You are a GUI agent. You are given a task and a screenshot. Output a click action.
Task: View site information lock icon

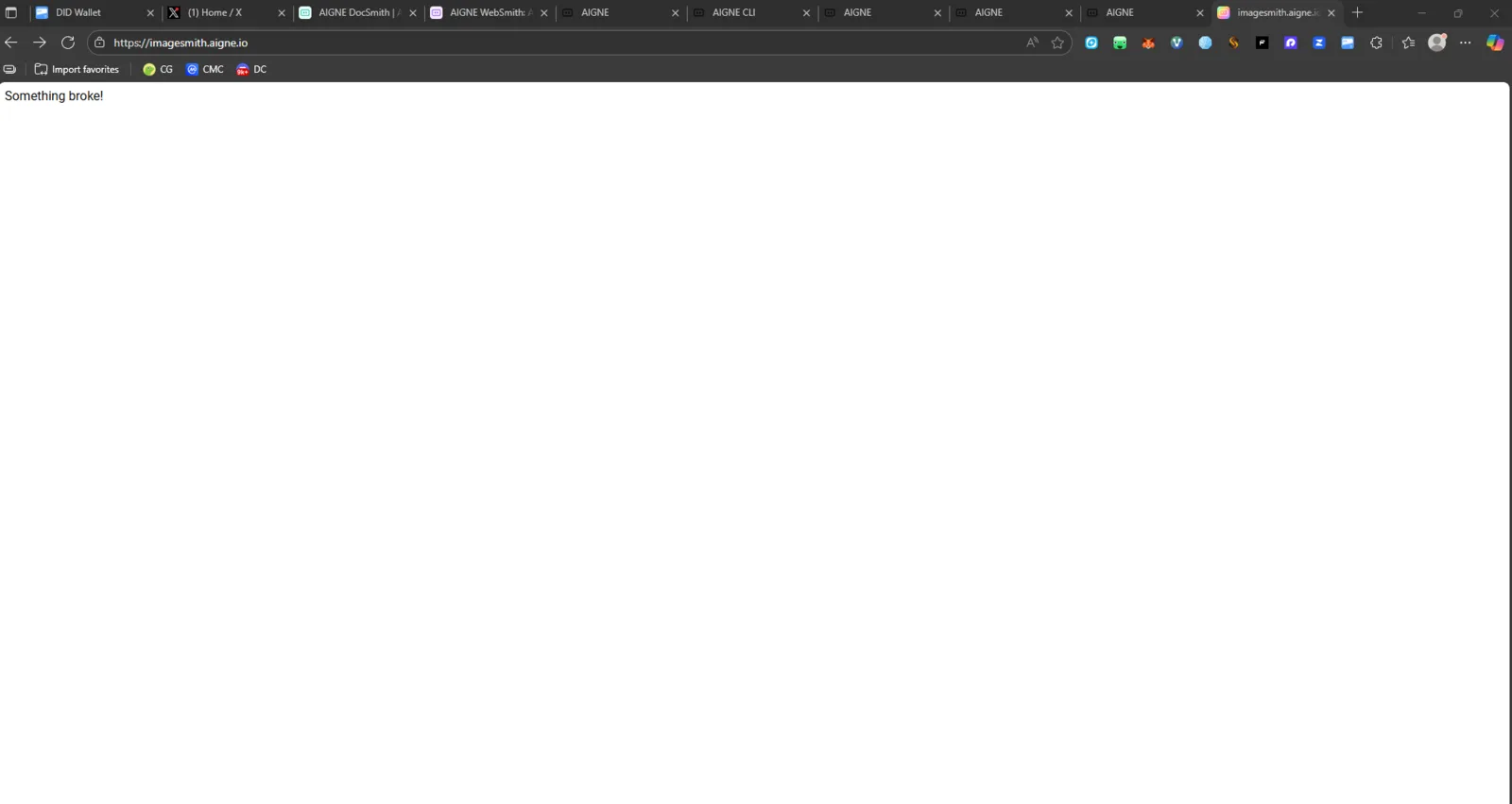[99, 43]
